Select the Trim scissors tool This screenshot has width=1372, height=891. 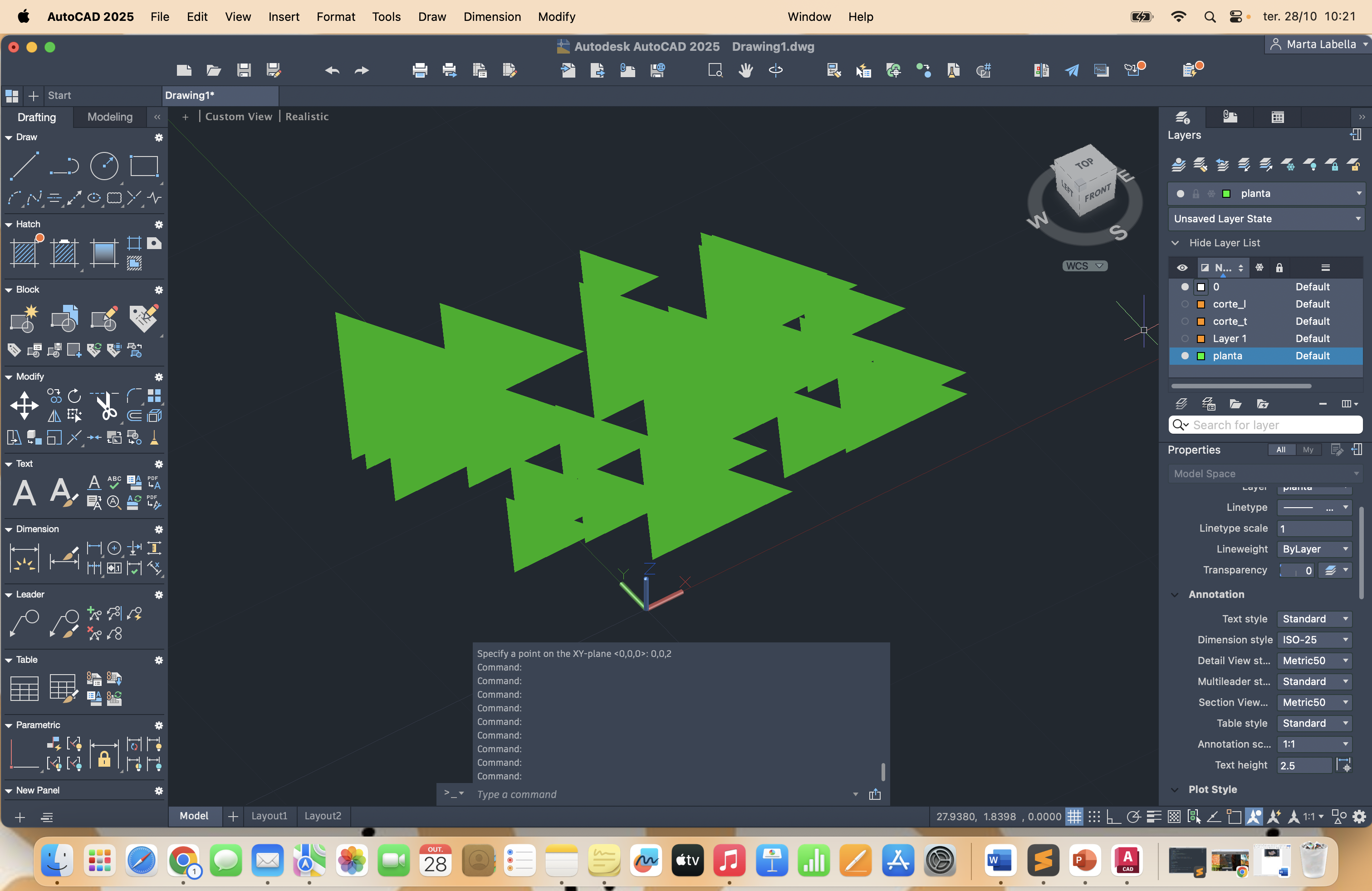pos(106,406)
